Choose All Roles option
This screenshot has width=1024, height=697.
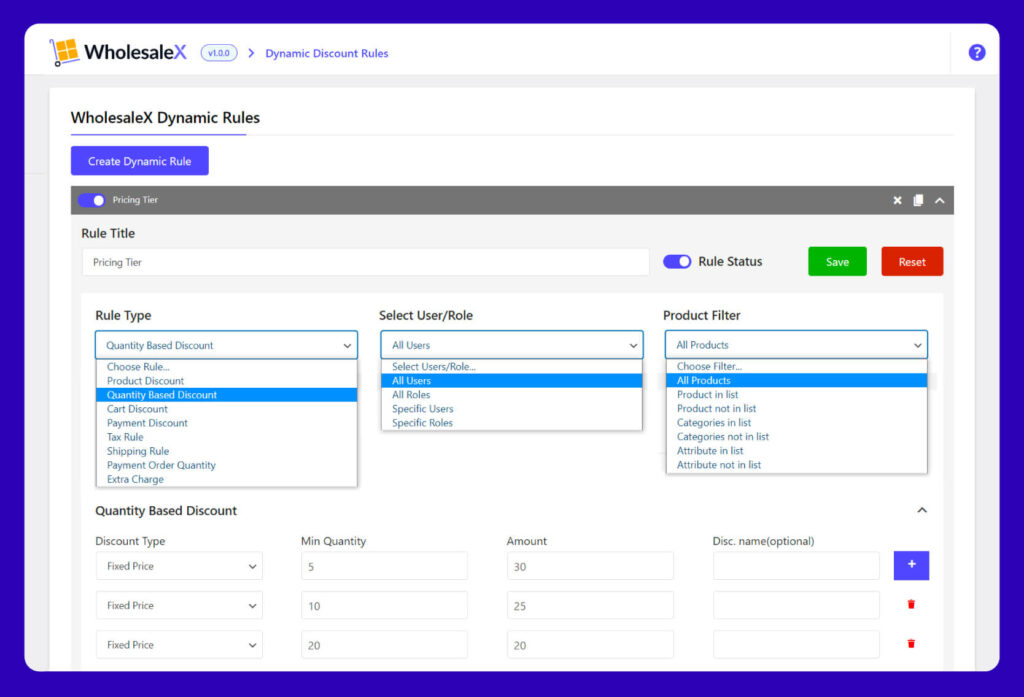(x=512, y=395)
